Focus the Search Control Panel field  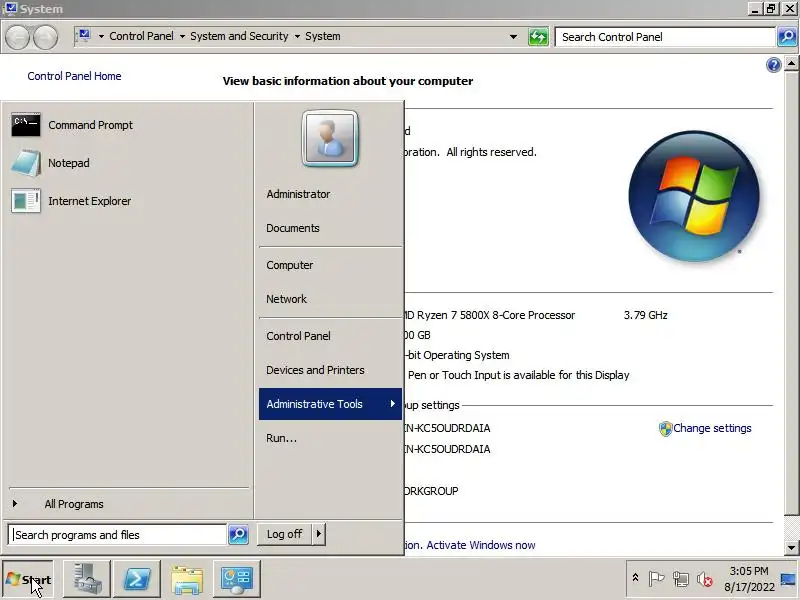pos(665,37)
